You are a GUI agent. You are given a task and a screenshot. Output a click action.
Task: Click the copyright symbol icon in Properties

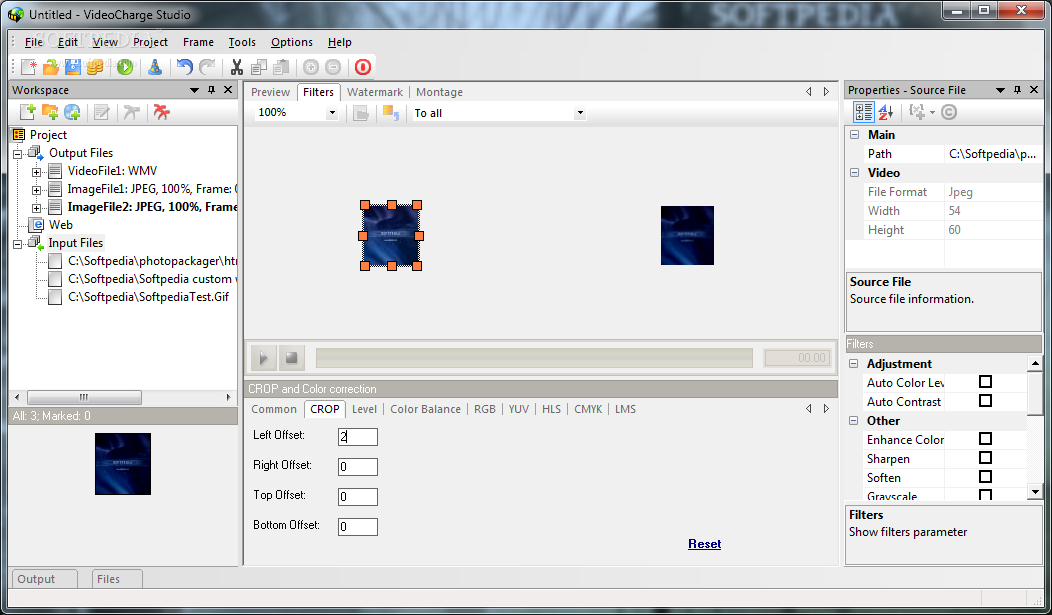click(949, 112)
